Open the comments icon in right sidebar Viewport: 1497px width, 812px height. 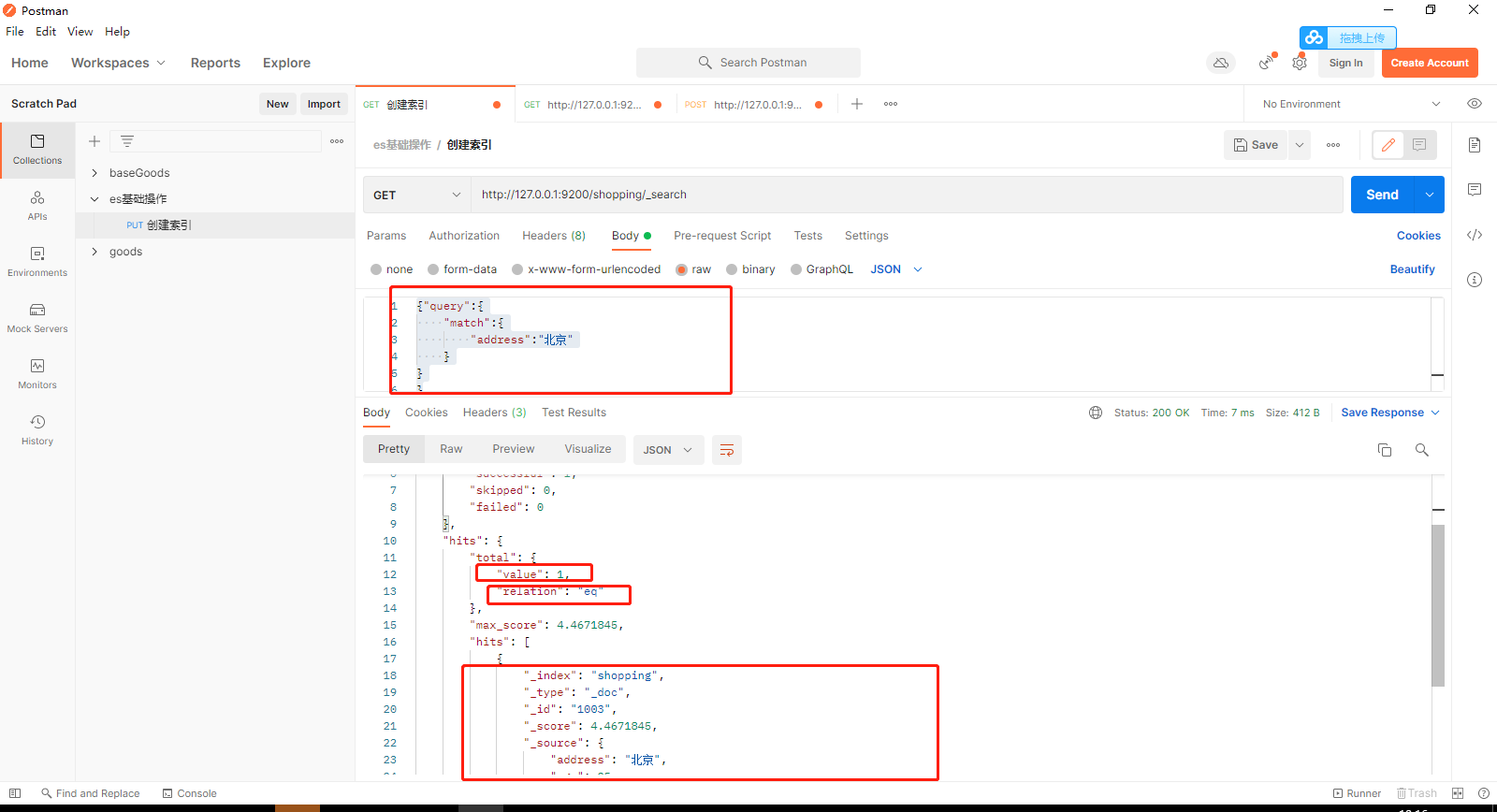tap(1475, 190)
